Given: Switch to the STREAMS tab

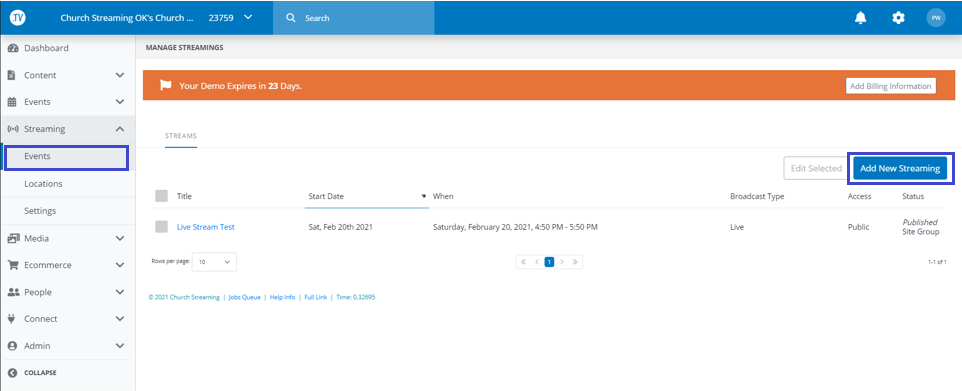Looking at the screenshot, I should pyautogui.click(x=181, y=136).
